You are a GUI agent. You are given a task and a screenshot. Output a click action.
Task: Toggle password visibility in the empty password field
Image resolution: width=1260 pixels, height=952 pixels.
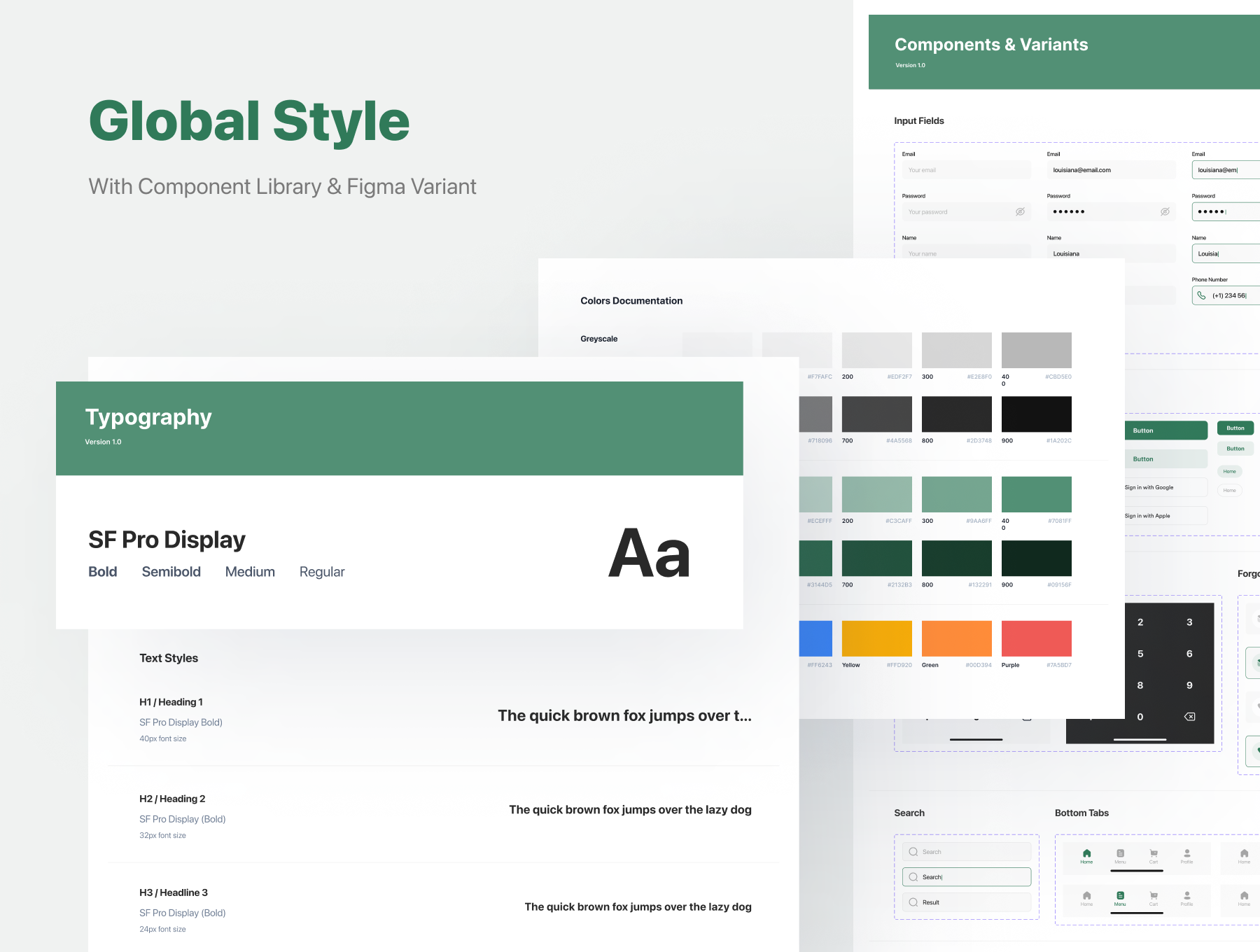(1020, 211)
